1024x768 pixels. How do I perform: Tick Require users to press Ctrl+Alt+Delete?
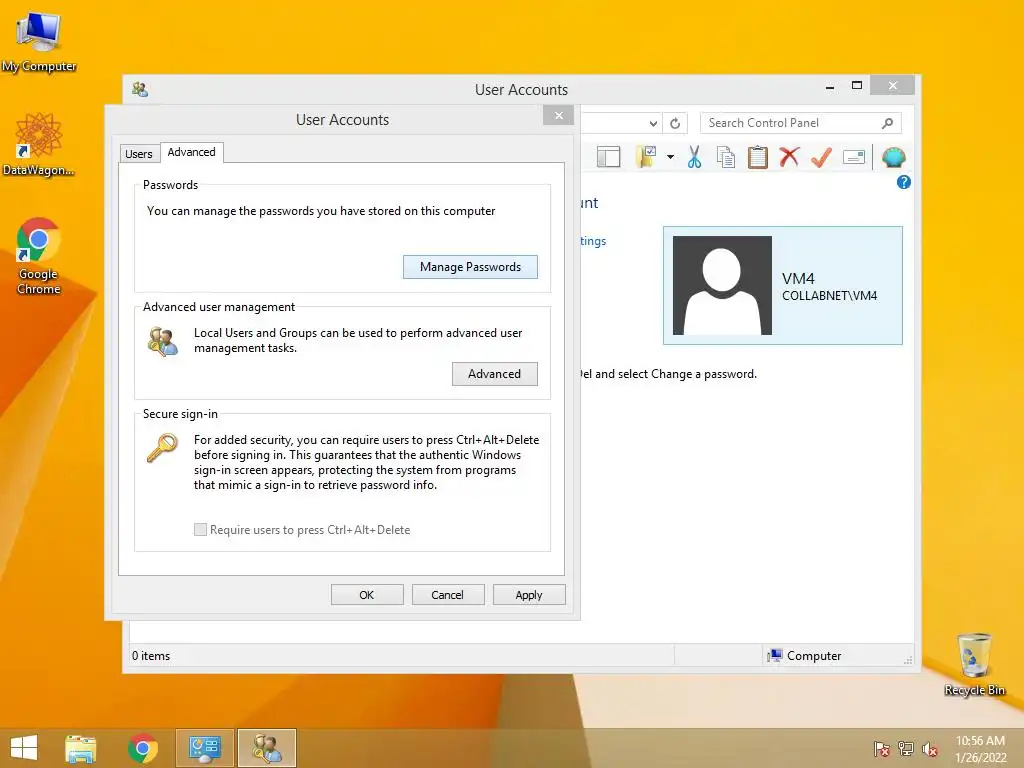[x=200, y=530]
